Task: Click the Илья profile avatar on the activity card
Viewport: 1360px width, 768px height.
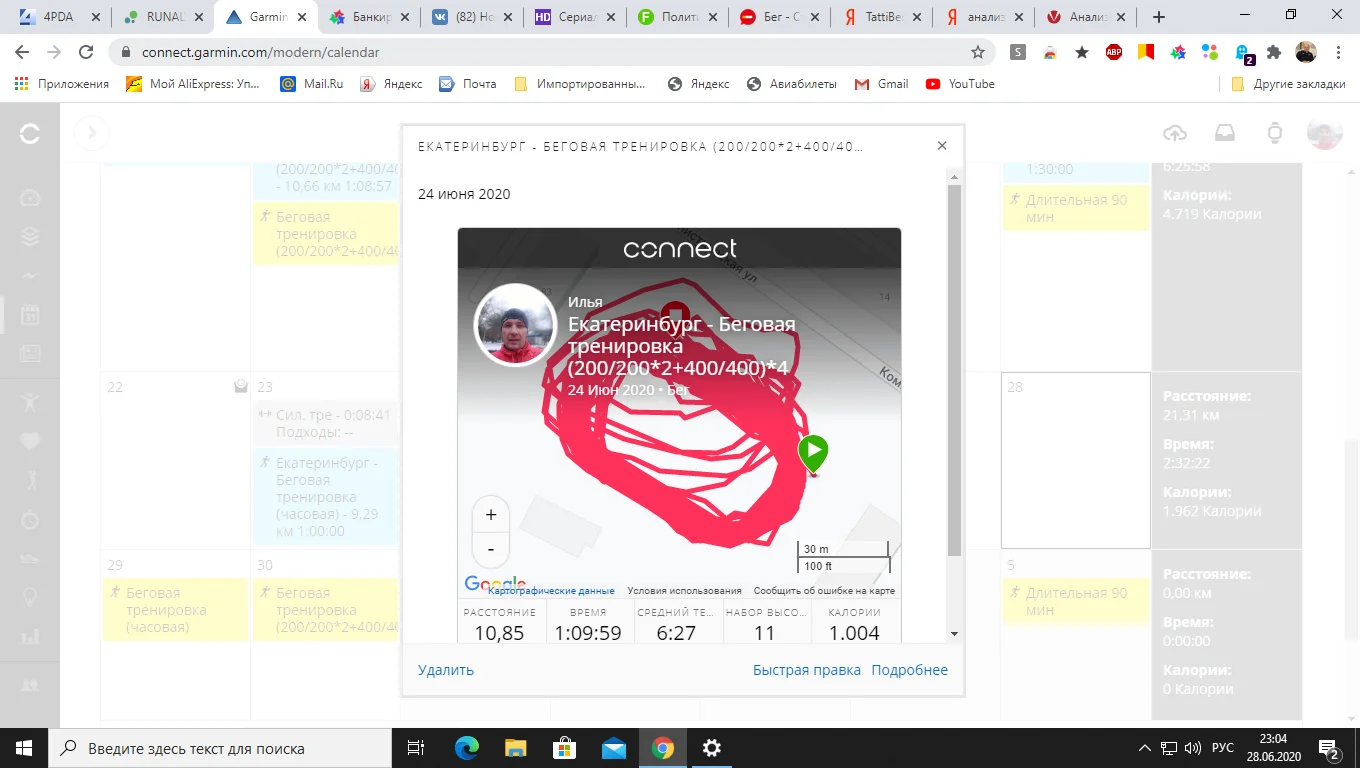Action: tap(515, 327)
